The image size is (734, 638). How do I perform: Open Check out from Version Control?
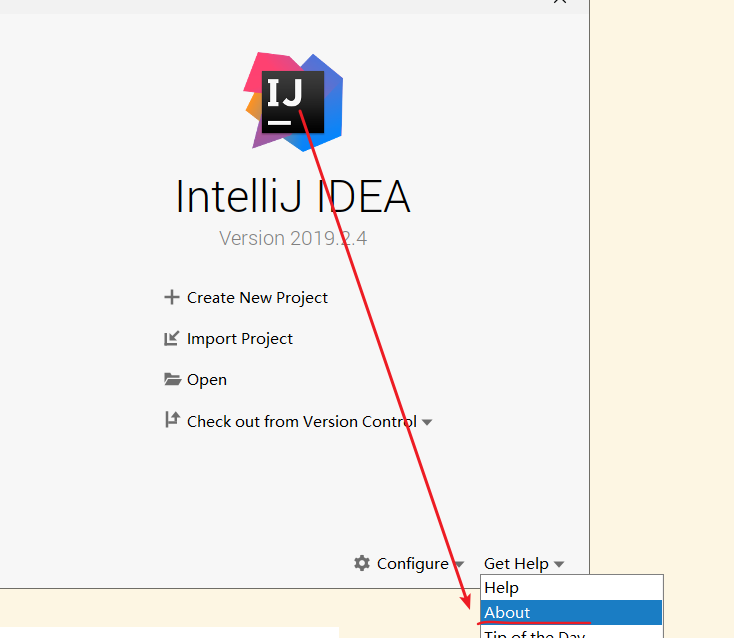301,421
